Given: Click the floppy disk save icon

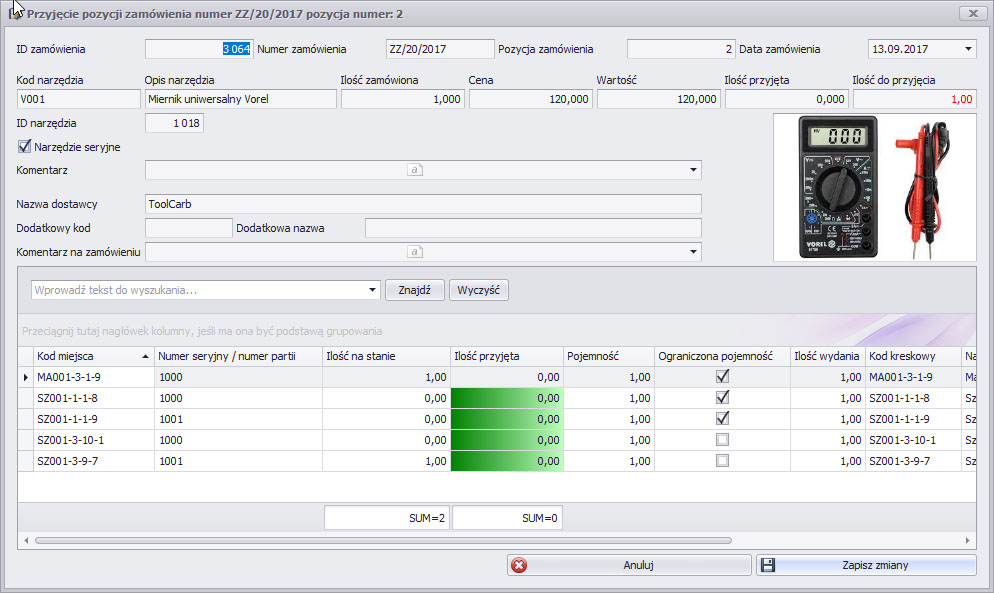Looking at the screenshot, I should coord(768,565).
